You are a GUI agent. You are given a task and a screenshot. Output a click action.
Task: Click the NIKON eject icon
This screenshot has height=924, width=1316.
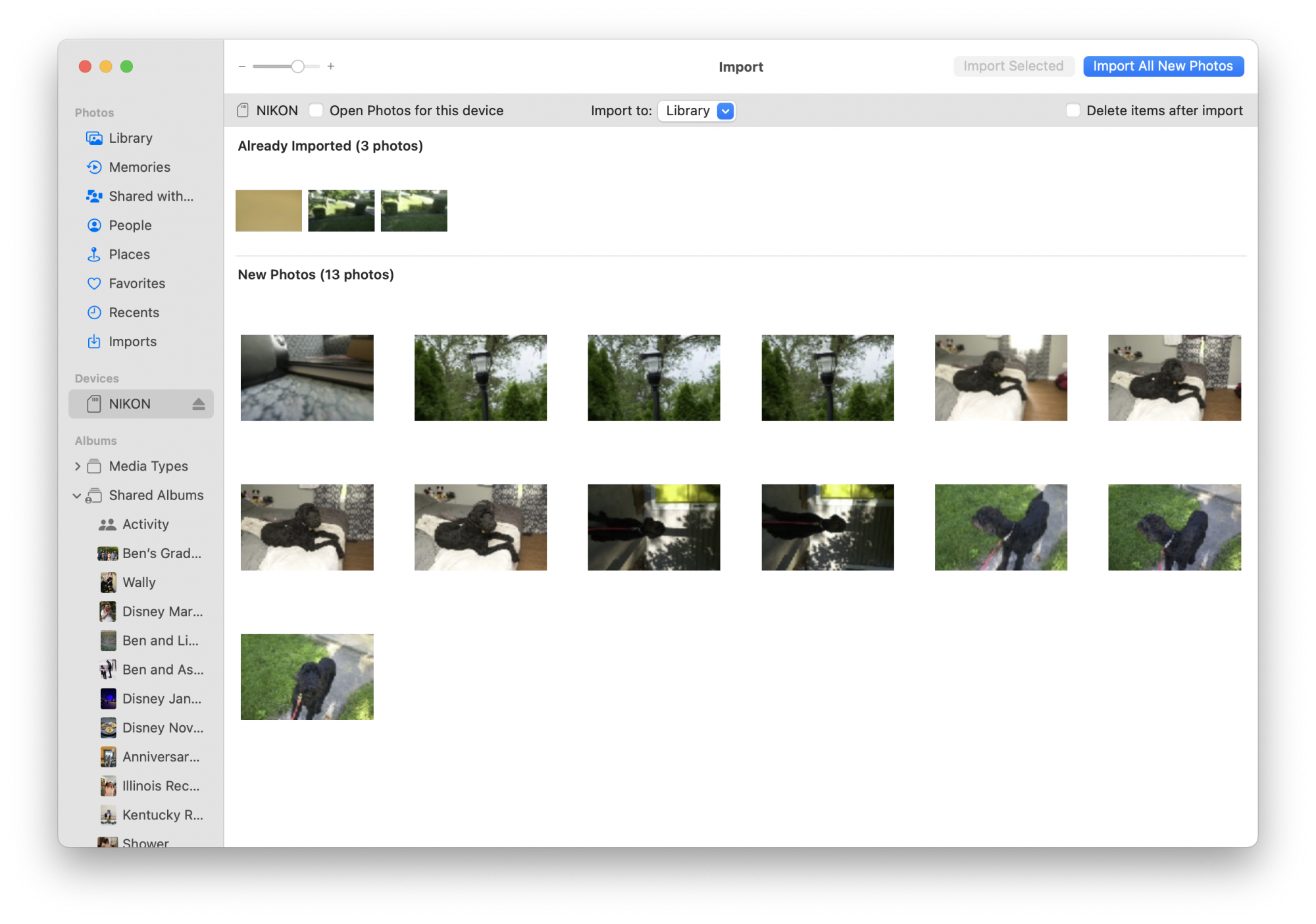[x=199, y=404]
